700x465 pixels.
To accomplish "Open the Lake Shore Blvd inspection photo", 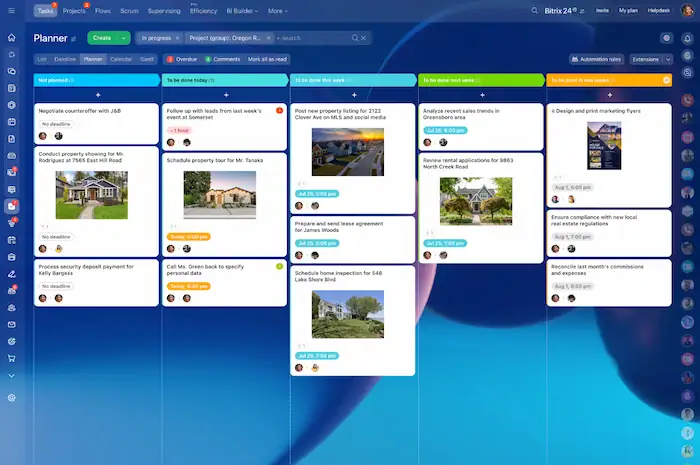I will [348, 314].
